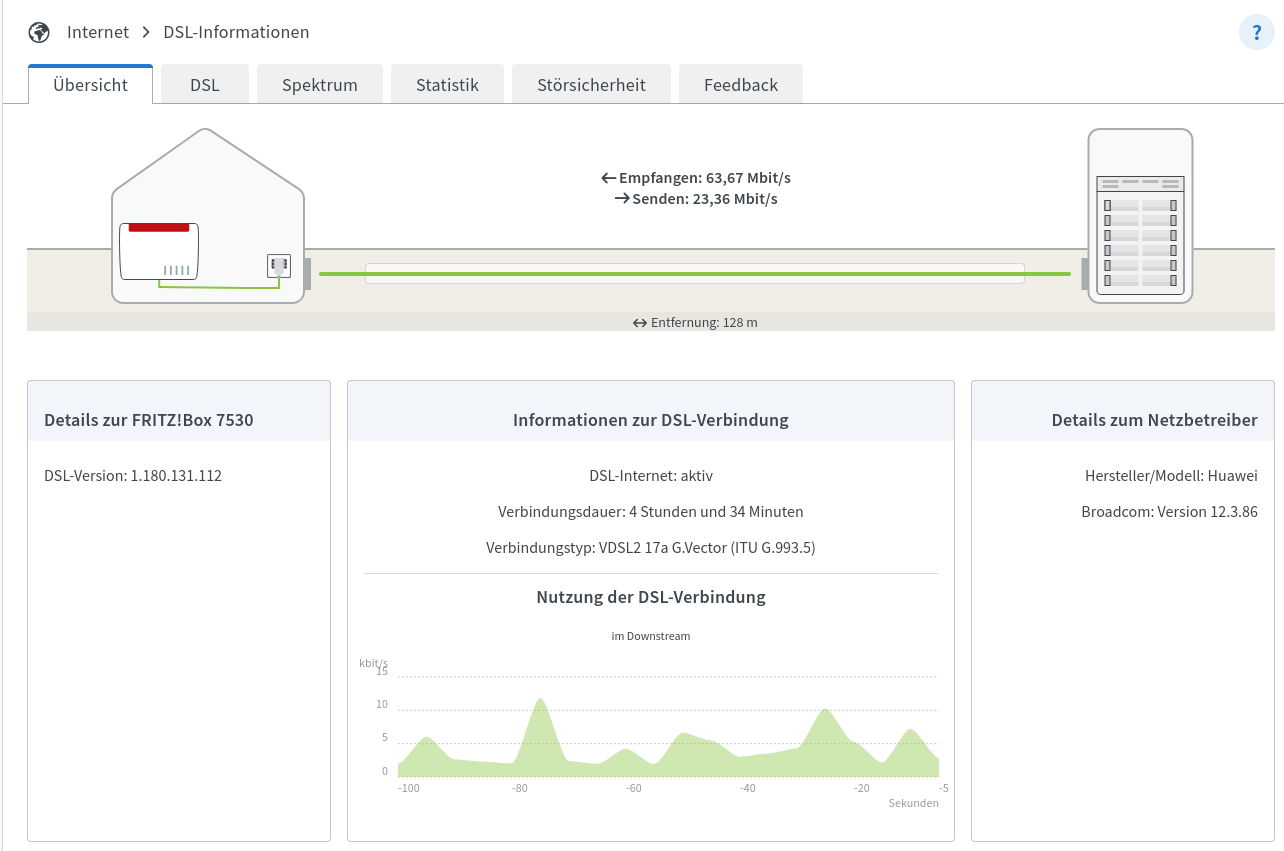Click the Details zur FRITZ!Box 7530 header
The image size is (1284, 851).
click(149, 420)
